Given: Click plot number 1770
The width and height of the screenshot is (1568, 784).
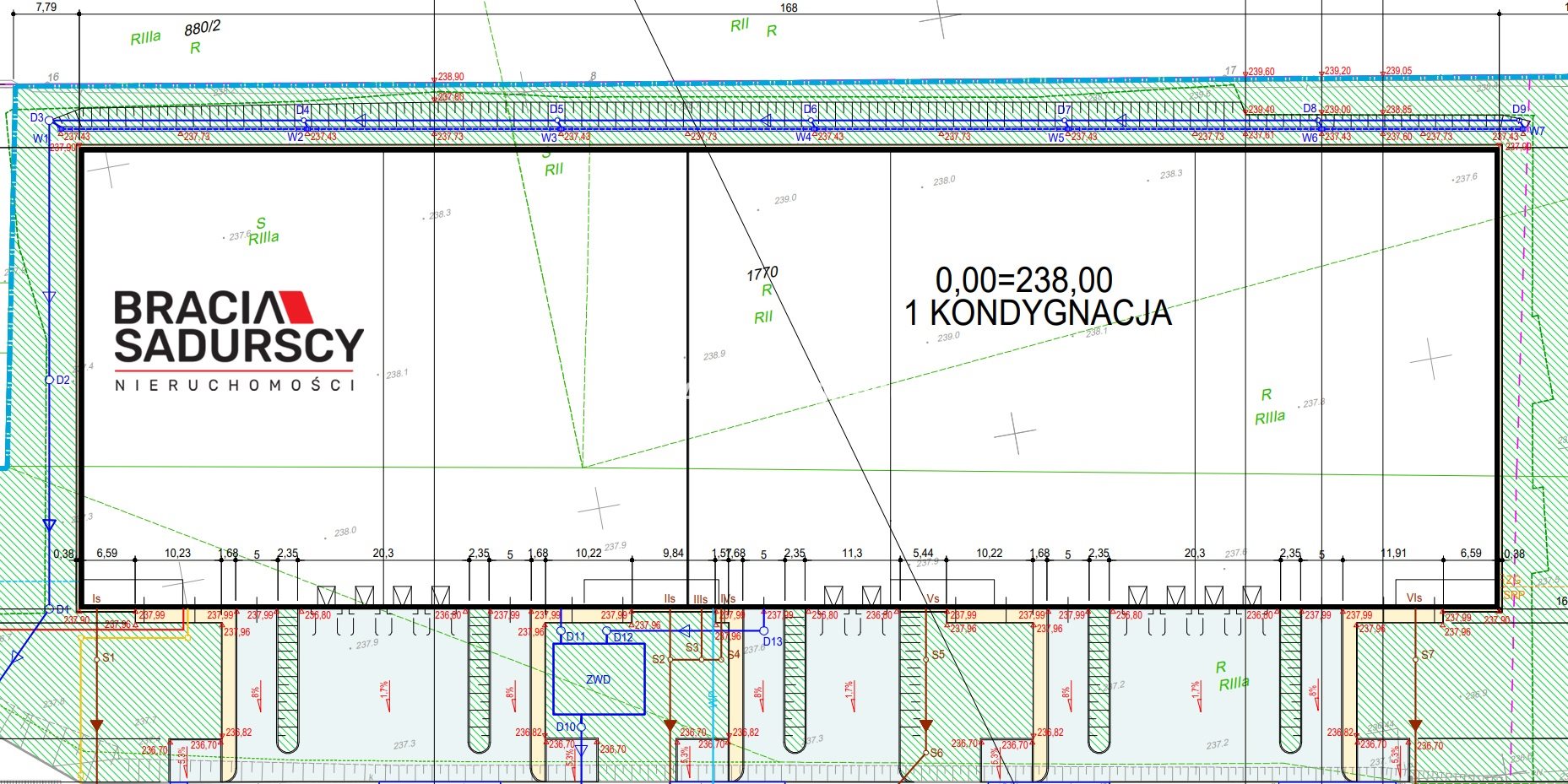Looking at the screenshot, I should (x=762, y=273).
